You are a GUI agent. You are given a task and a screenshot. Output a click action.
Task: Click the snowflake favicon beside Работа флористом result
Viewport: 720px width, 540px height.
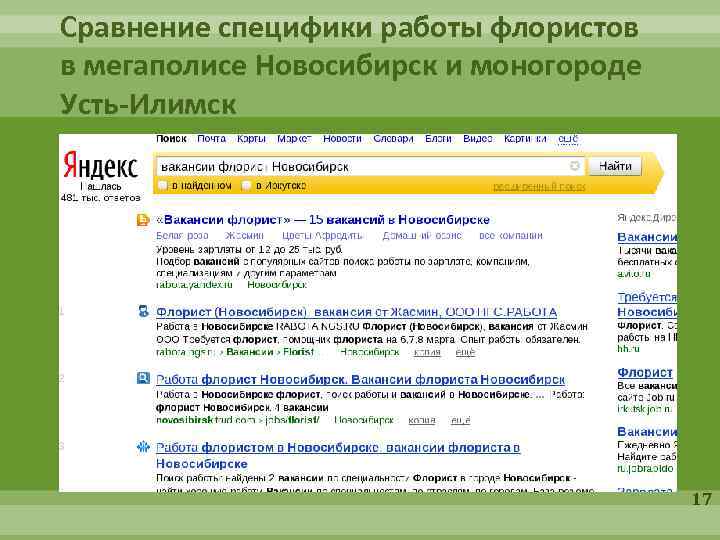(x=143, y=446)
